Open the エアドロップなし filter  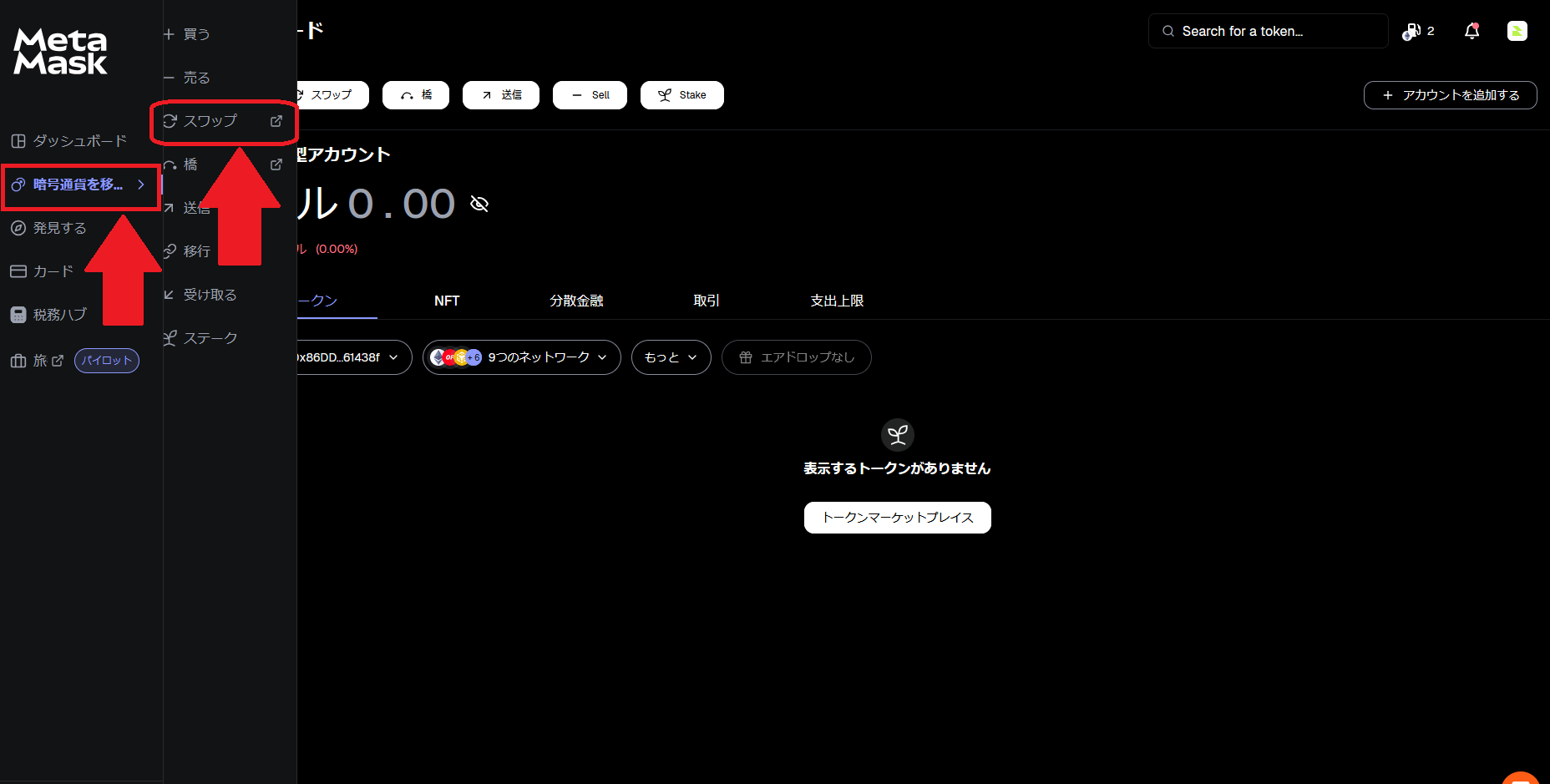(796, 357)
